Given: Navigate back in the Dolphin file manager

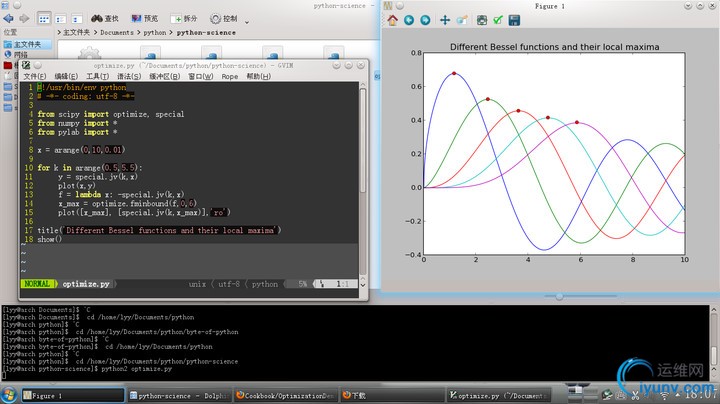Looking at the screenshot, I should 8,18.
